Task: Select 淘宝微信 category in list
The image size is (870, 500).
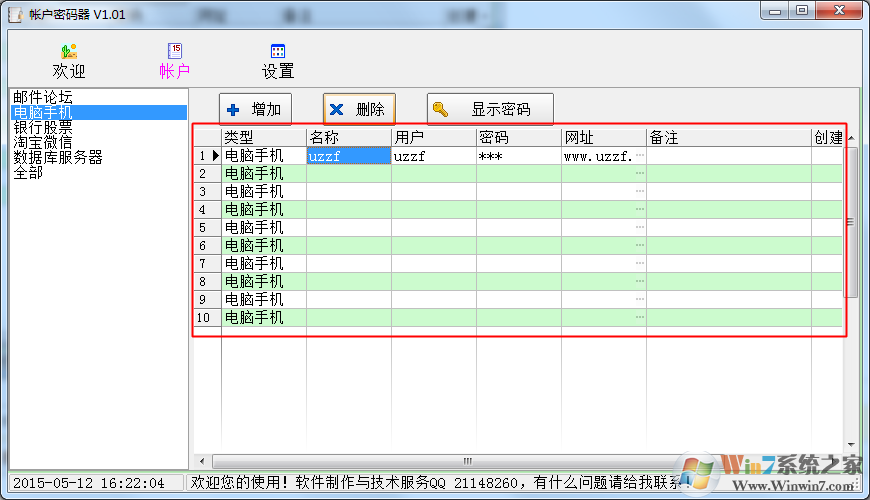Action: point(99,142)
